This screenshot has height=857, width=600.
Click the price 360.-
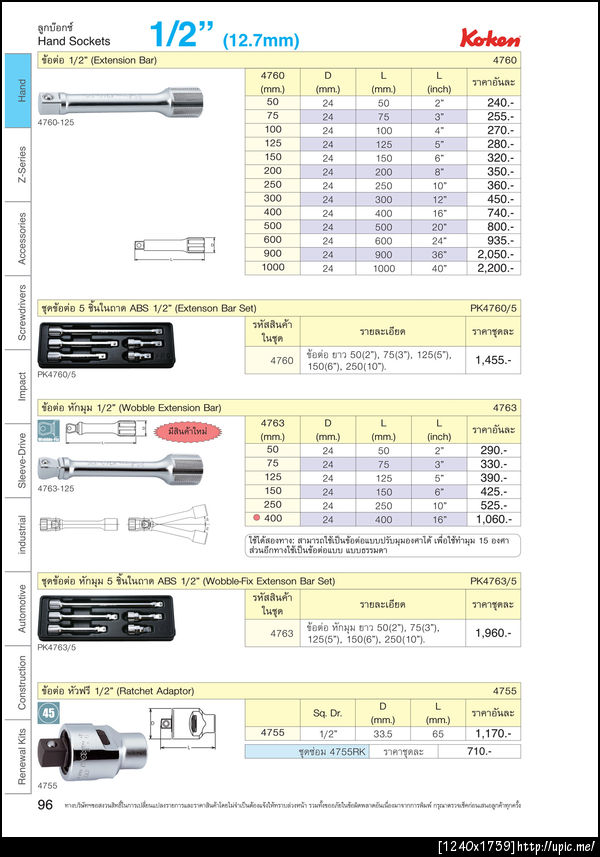(500, 185)
